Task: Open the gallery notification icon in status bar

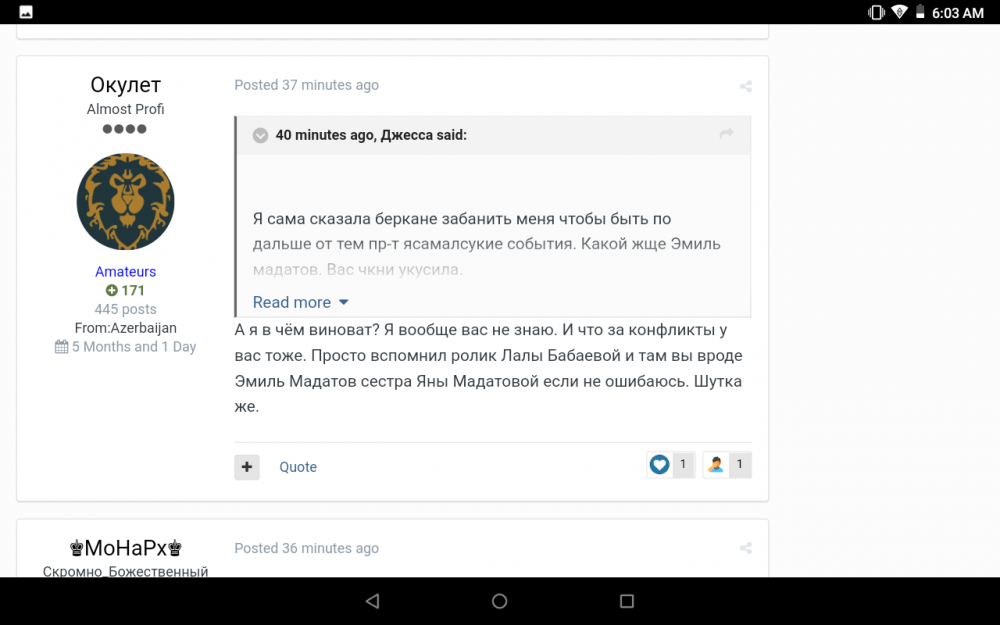Action: (x=24, y=11)
